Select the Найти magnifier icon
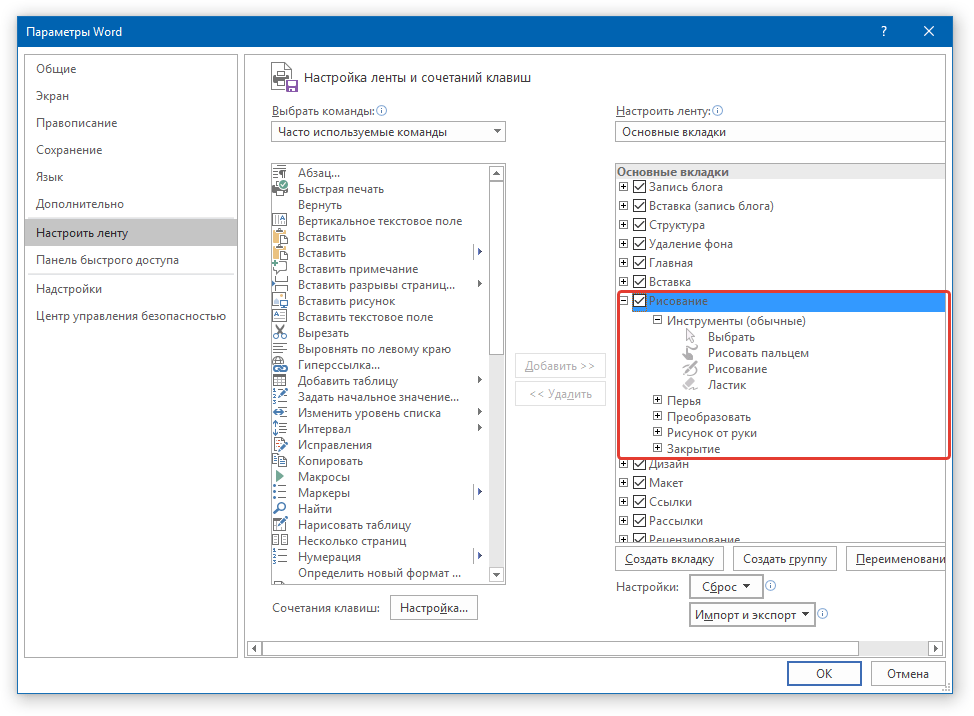 point(280,509)
